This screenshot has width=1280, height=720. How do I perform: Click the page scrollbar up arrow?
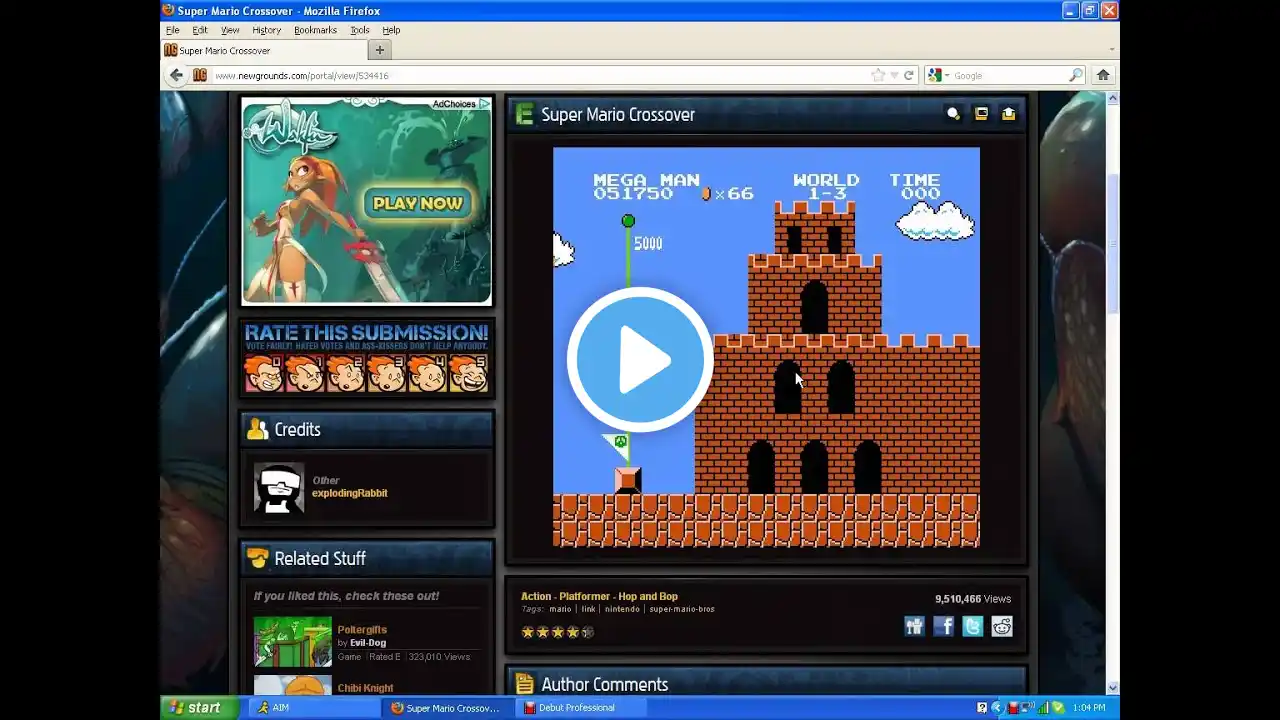click(x=1112, y=98)
